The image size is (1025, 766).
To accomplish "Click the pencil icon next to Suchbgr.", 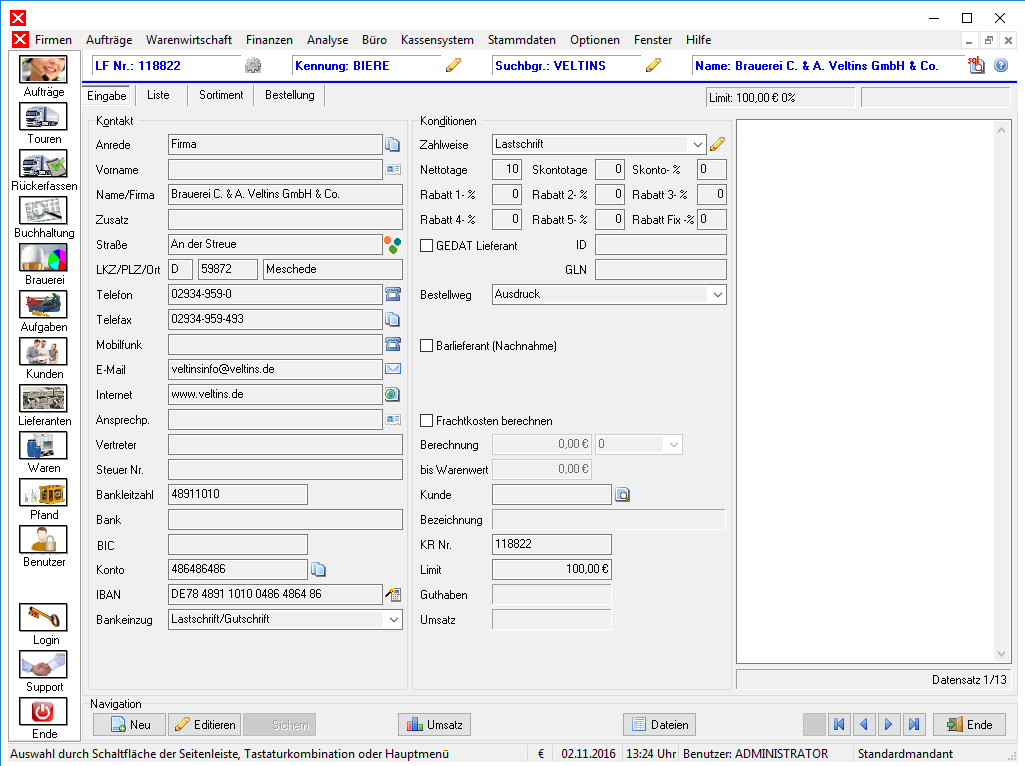I will click(x=653, y=65).
